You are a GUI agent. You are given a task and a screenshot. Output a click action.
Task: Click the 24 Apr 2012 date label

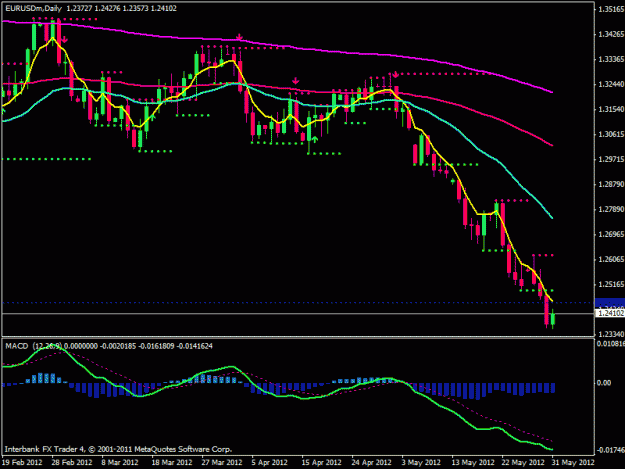pos(371,463)
